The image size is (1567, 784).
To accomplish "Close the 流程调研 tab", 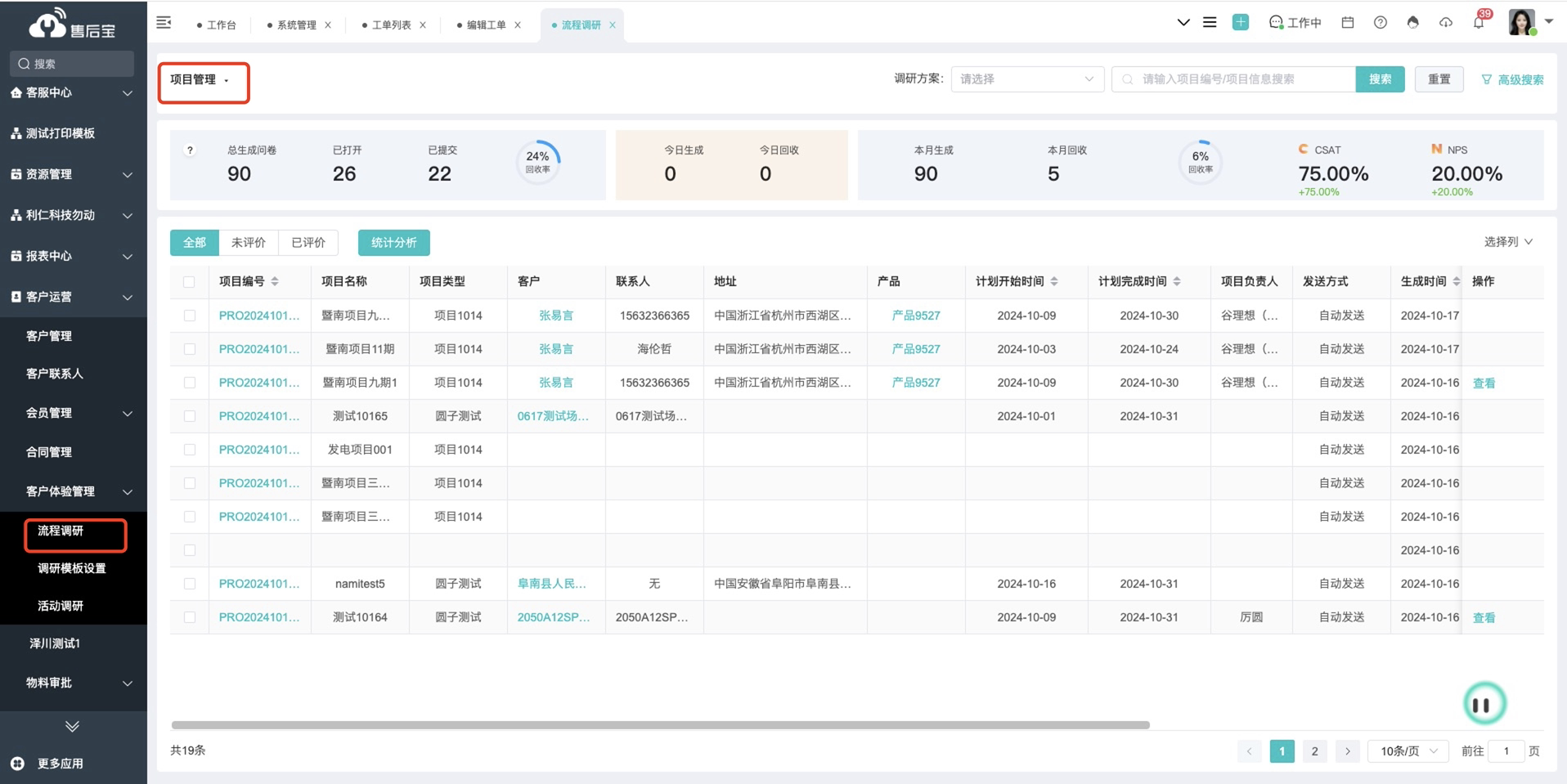I will [x=613, y=25].
